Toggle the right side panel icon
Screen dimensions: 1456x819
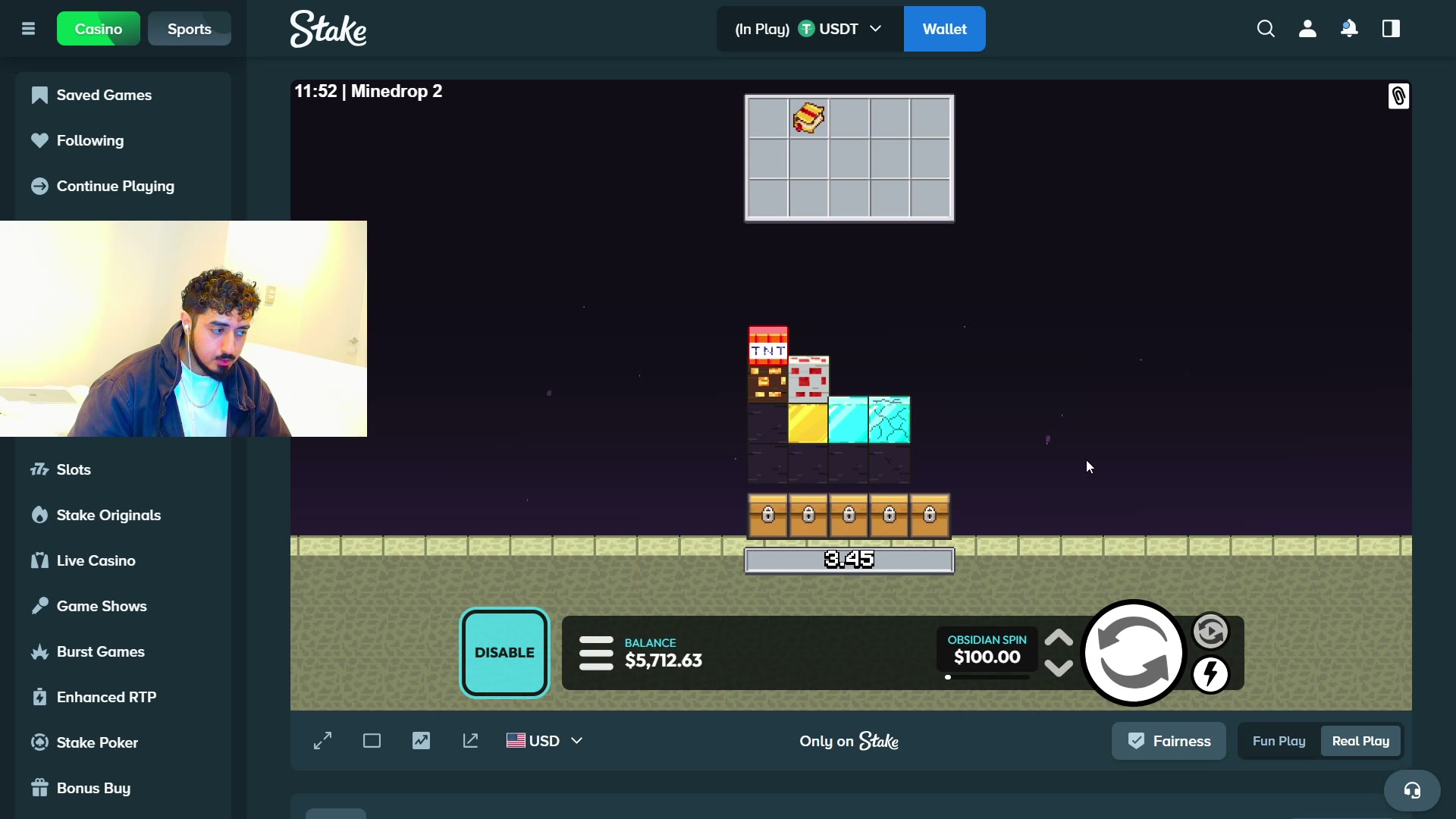pos(1391,29)
